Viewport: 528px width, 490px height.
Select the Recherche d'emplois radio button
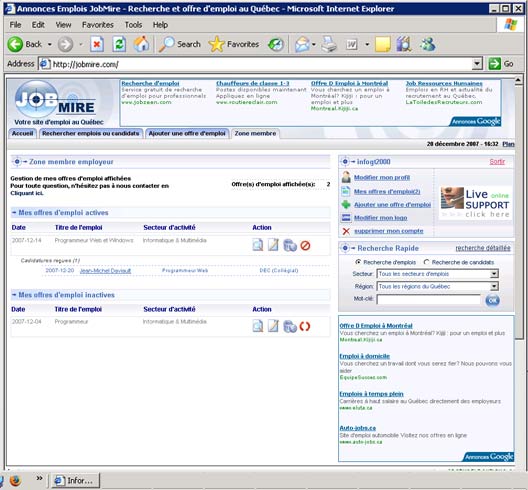[x=358, y=262]
